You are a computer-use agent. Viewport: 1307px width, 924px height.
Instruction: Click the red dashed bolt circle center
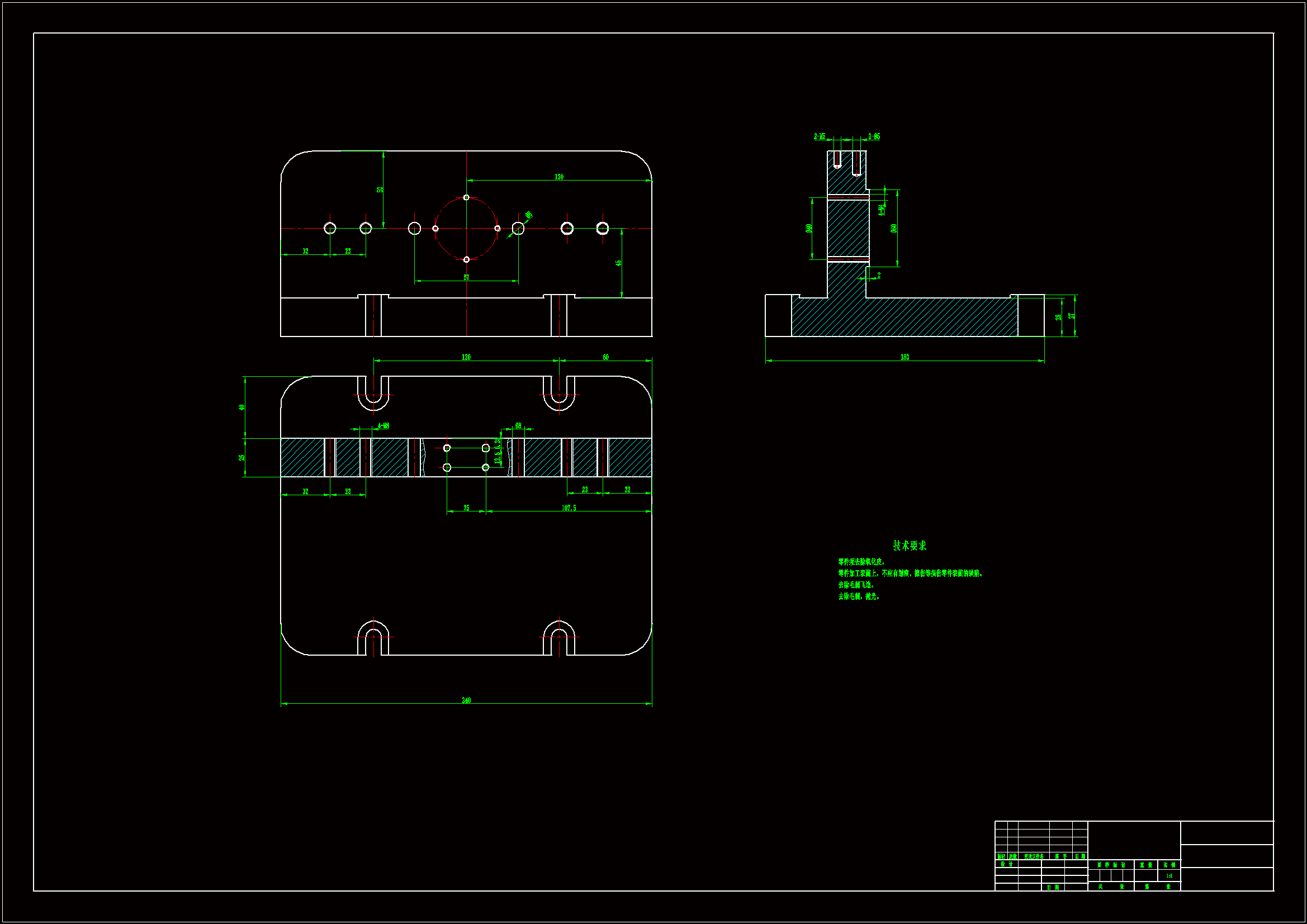[466, 228]
